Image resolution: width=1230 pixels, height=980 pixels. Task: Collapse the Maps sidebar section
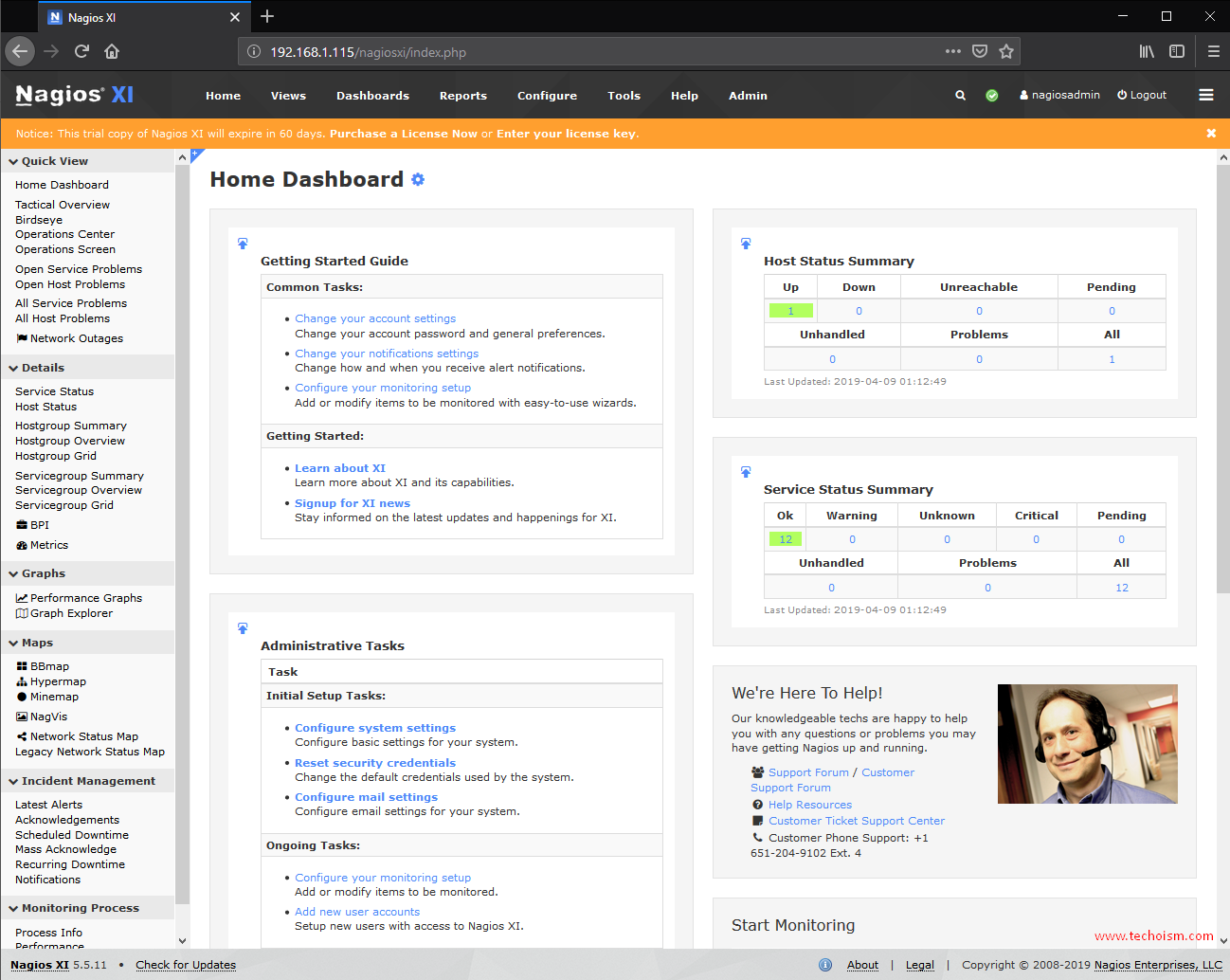click(87, 643)
